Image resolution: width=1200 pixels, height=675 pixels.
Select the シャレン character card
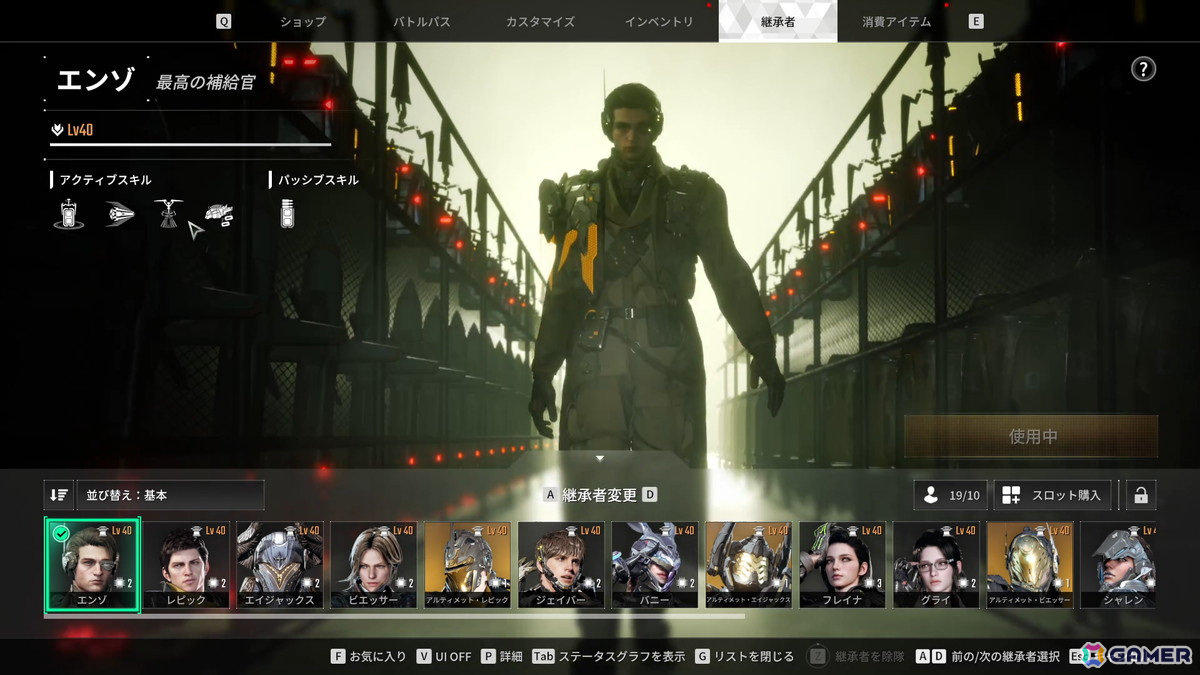(1118, 565)
